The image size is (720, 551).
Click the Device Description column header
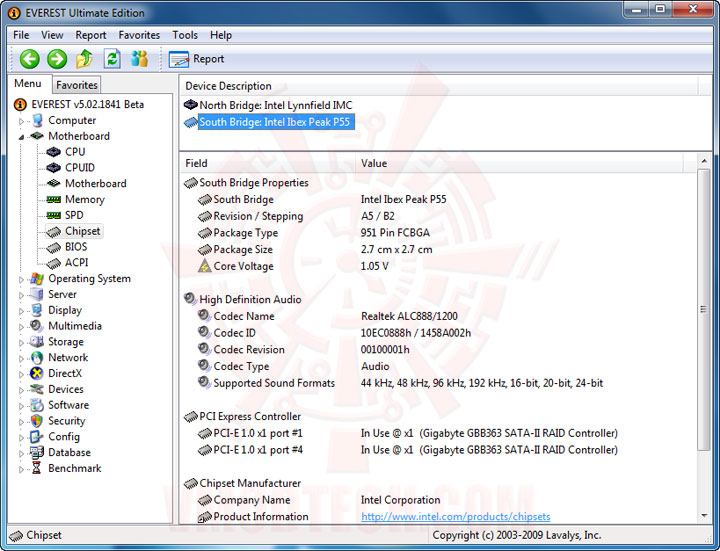click(439, 86)
